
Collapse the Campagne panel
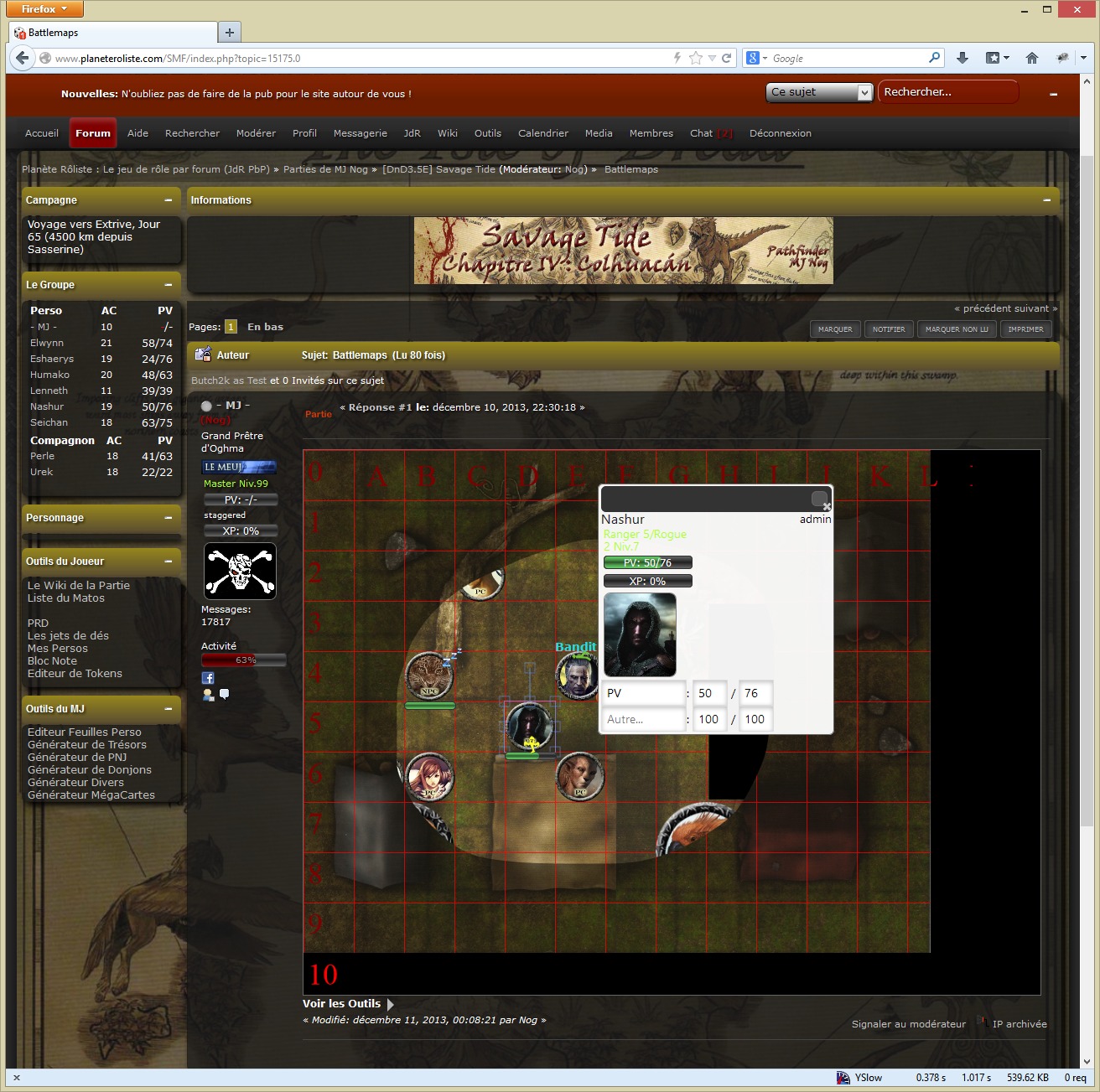pos(169,200)
